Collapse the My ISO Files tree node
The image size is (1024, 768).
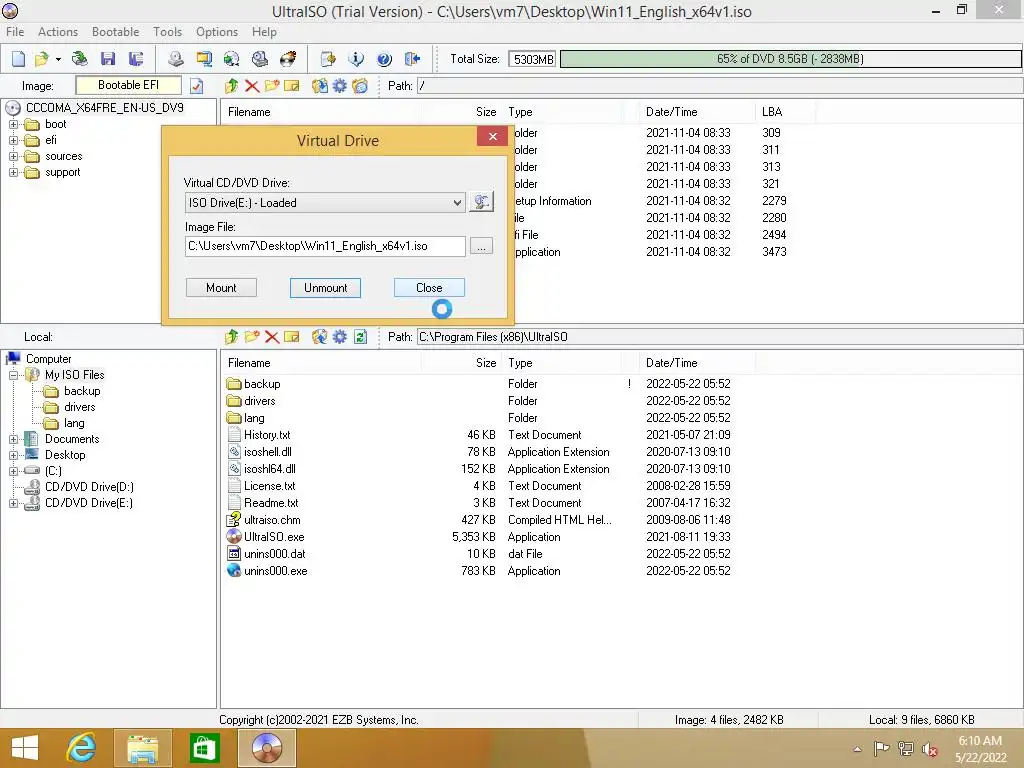pos(13,375)
